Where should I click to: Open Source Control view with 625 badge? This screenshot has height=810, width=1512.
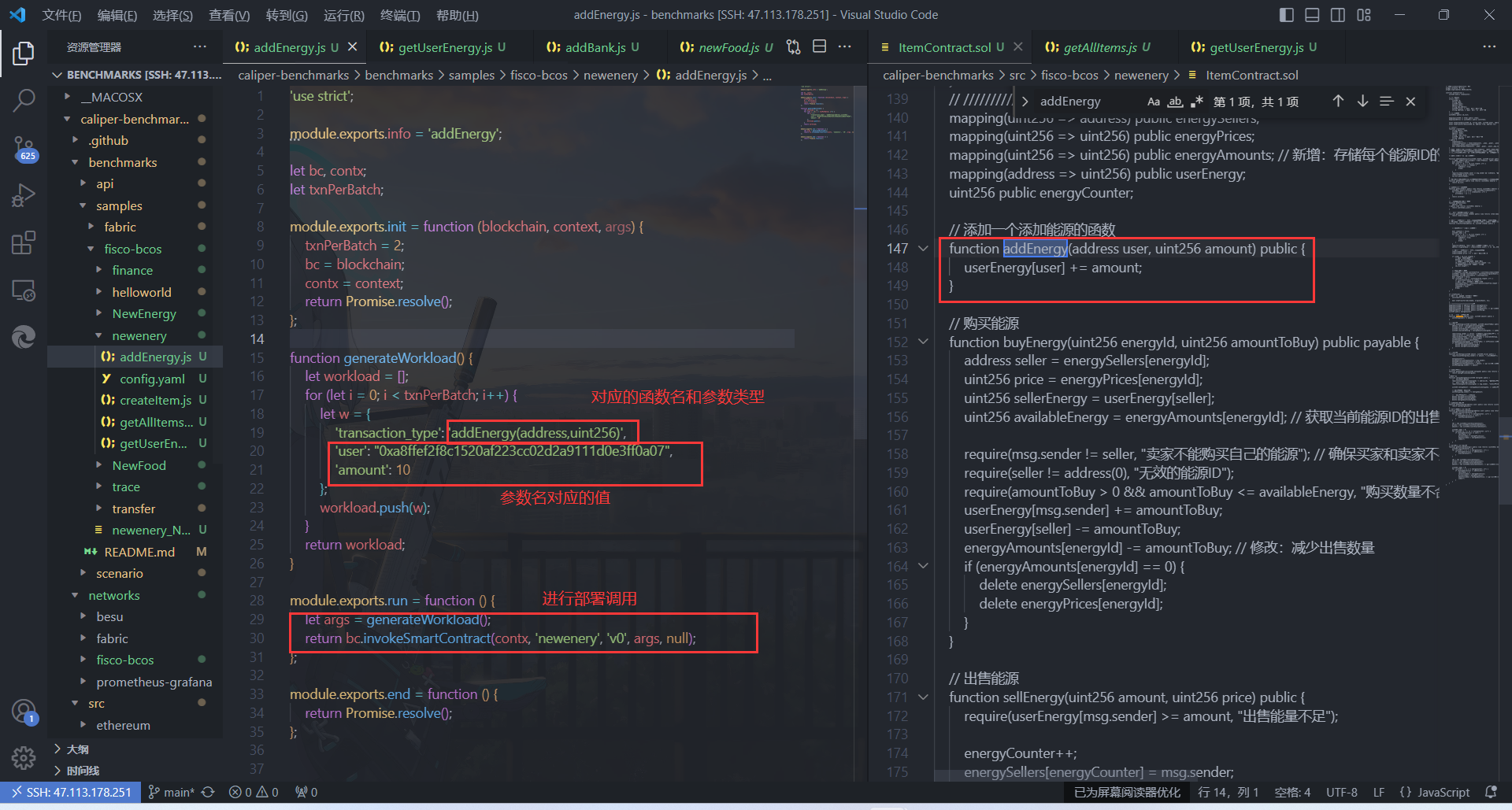pos(23,148)
